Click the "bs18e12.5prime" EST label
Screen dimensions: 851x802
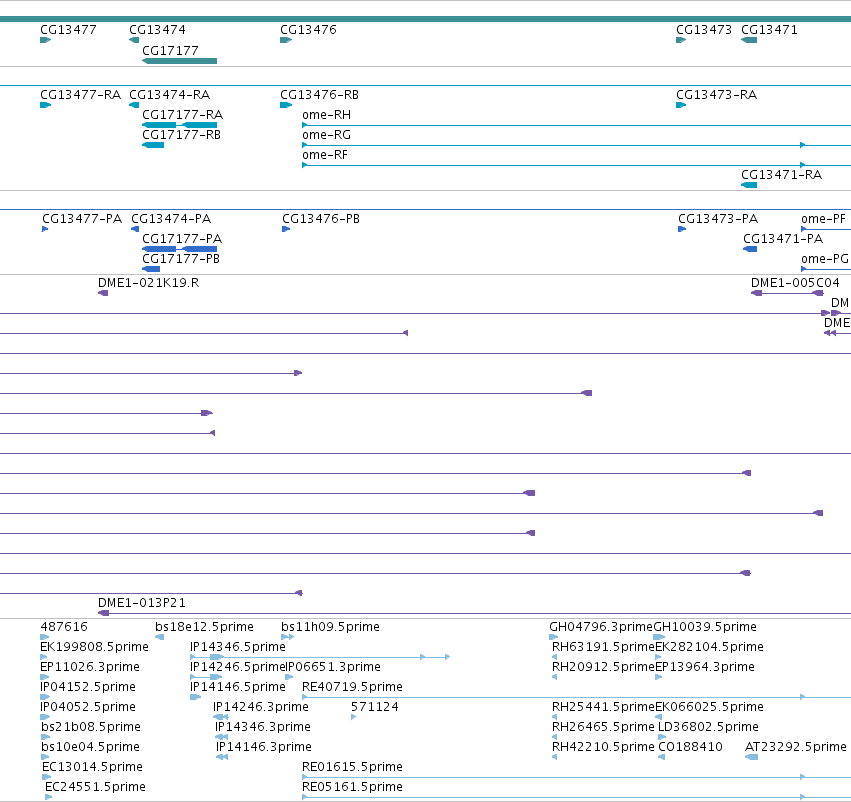[204, 627]
